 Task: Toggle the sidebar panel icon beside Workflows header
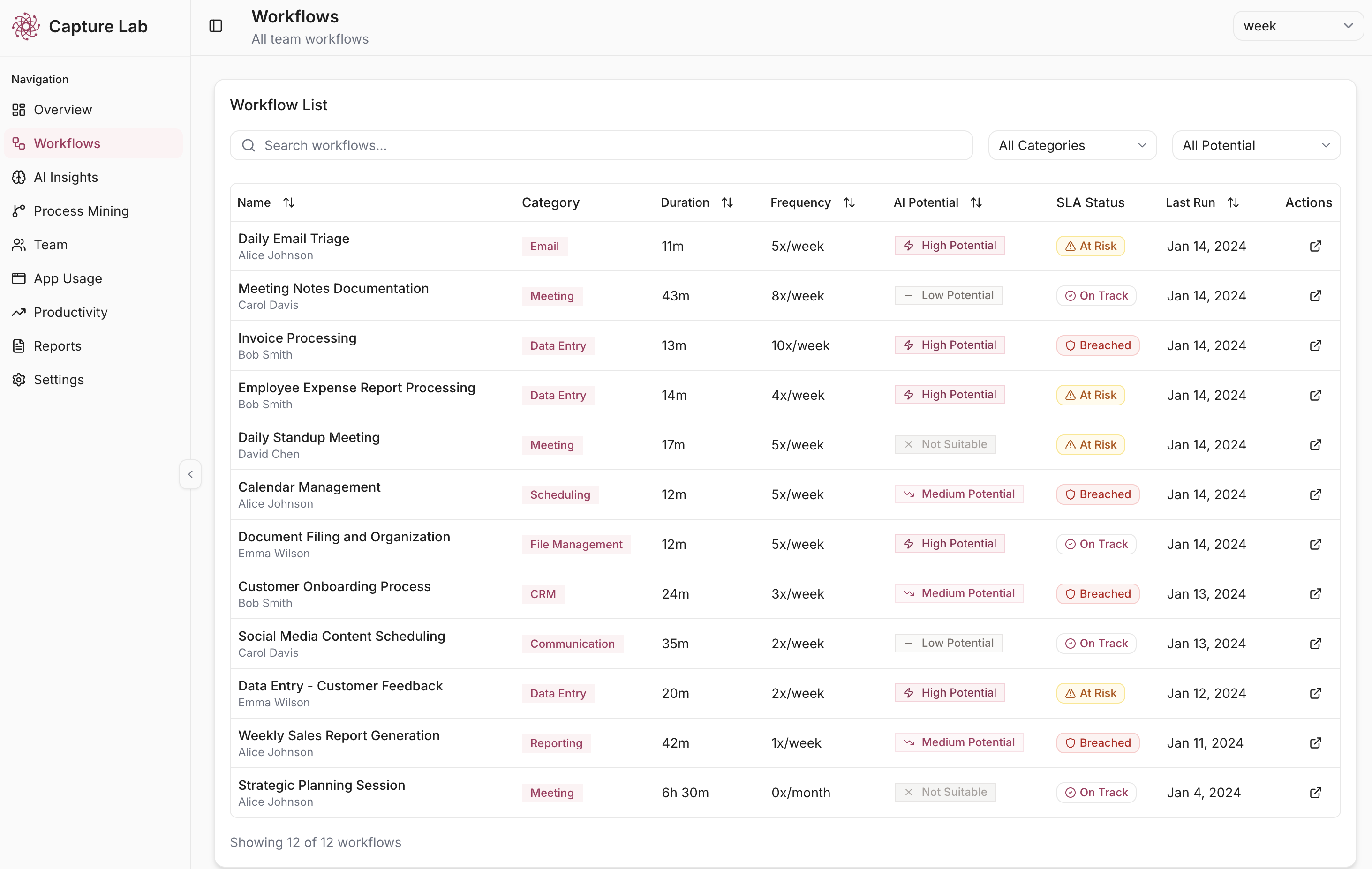click(x=215, y=26)
